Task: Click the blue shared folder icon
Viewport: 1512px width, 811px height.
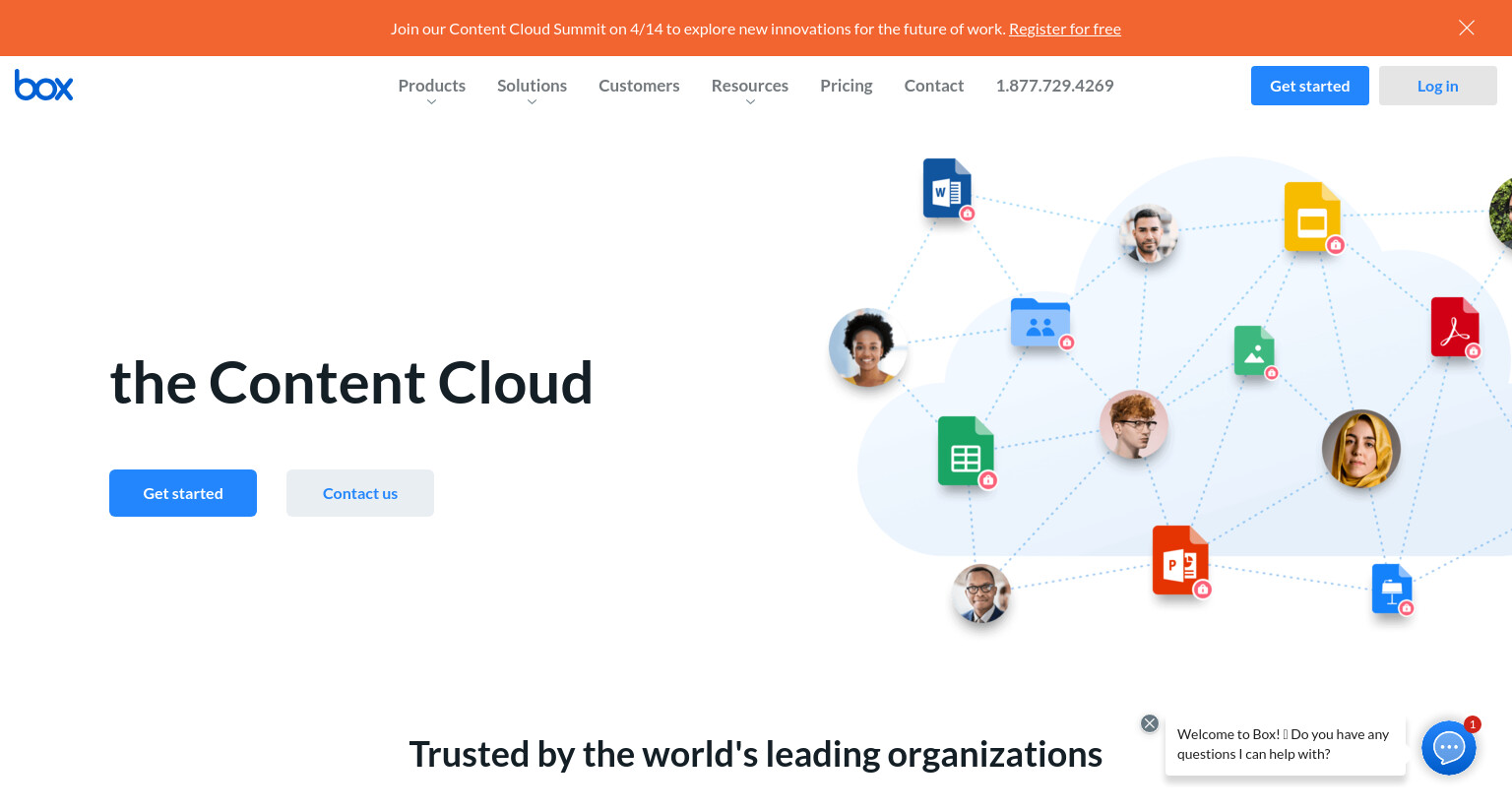Action: click(x=1040, y=323)
